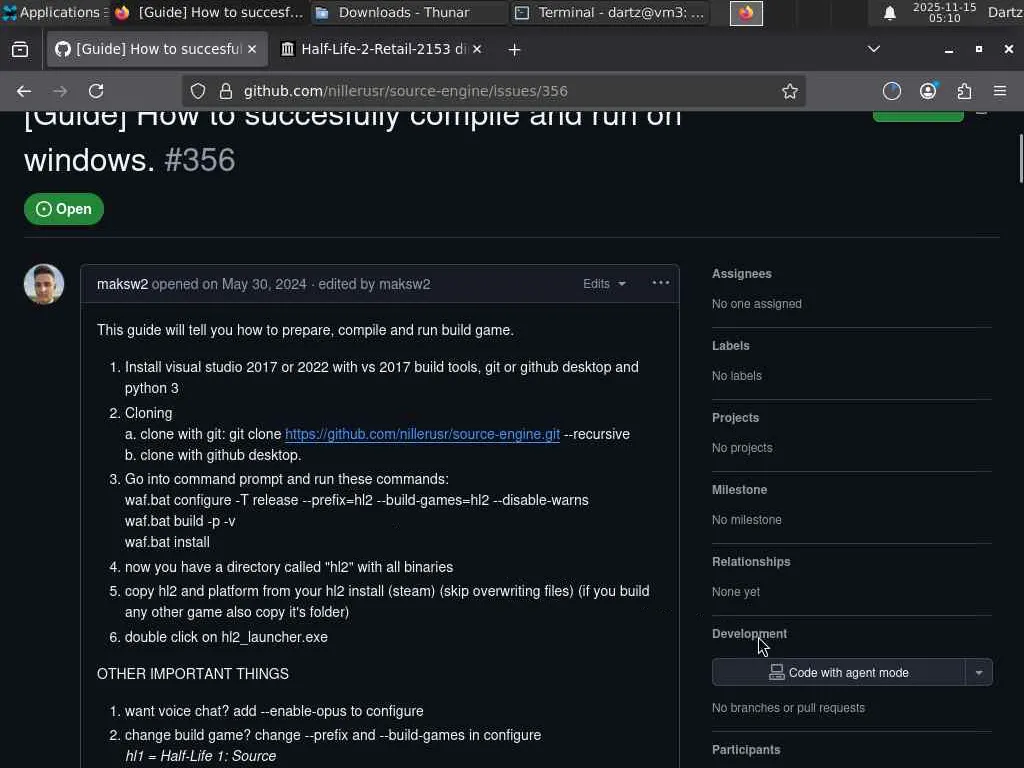
Task: Switch to Downloads - Thunar window
Action: (408, 12)
